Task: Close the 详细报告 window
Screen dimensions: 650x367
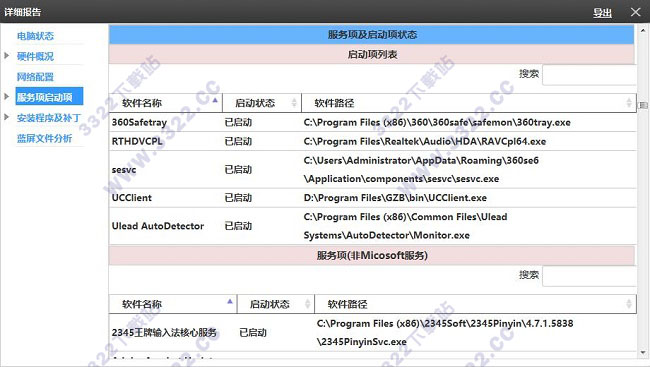Action: (635, 12)
